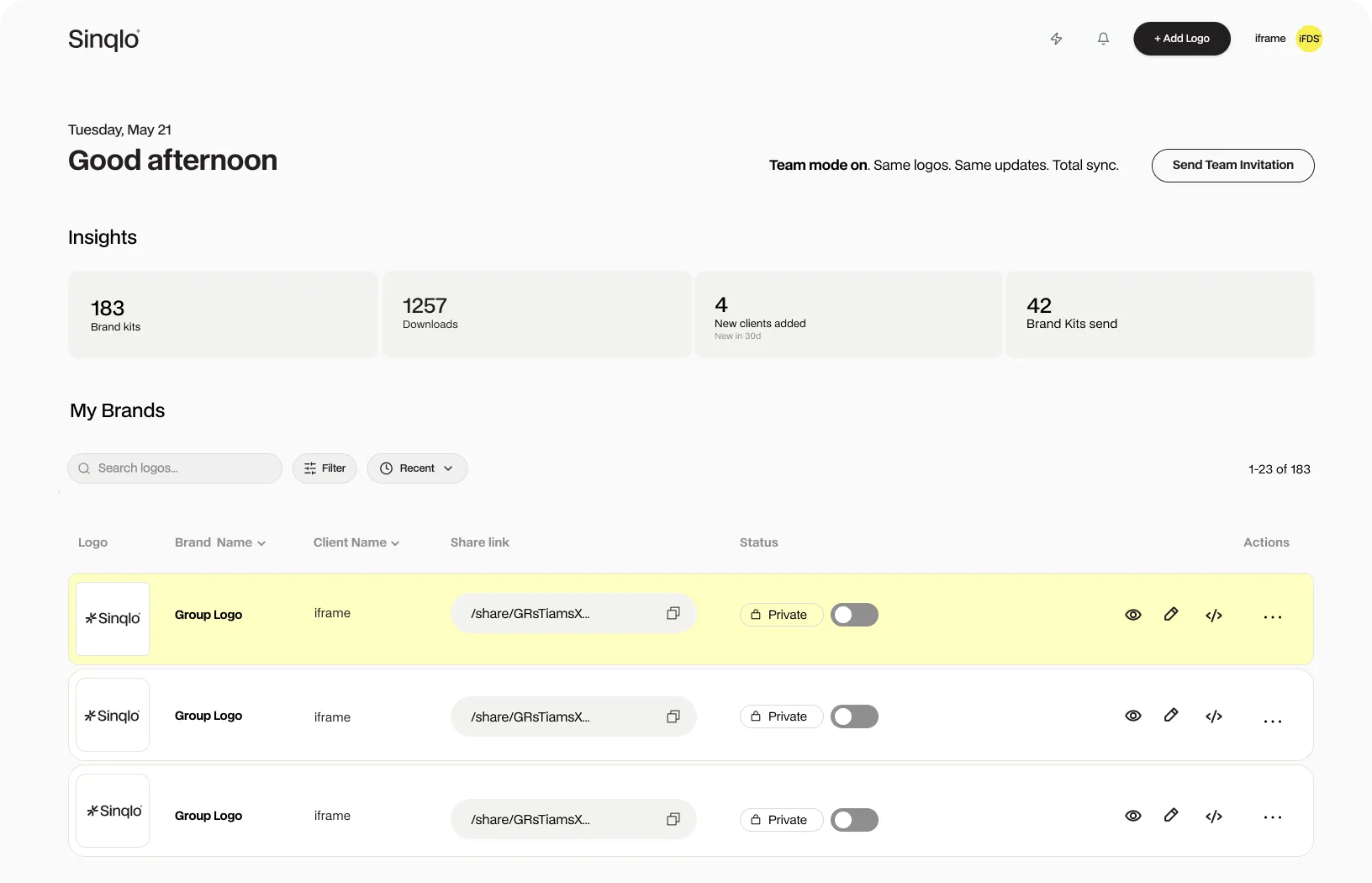Viewport: 1372px width, 883px height.
Task: Open embed code for the third brand row
Action: point(1213,816)
